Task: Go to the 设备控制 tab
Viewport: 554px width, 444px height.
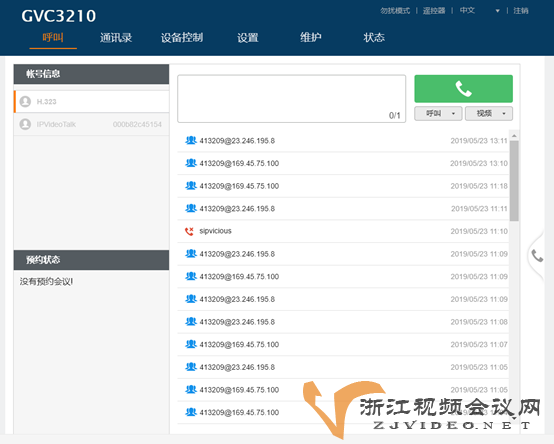Action: (x=182, y=37)
